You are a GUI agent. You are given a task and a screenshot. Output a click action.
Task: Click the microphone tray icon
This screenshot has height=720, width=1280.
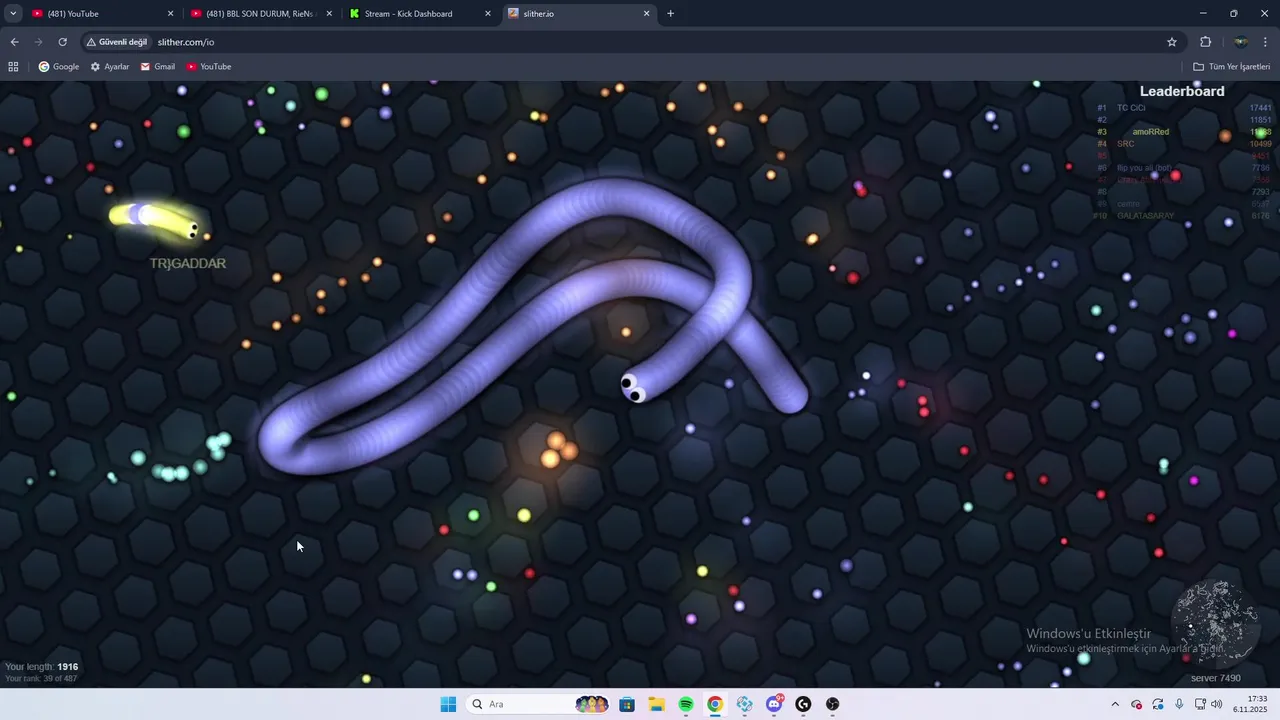1179,704
